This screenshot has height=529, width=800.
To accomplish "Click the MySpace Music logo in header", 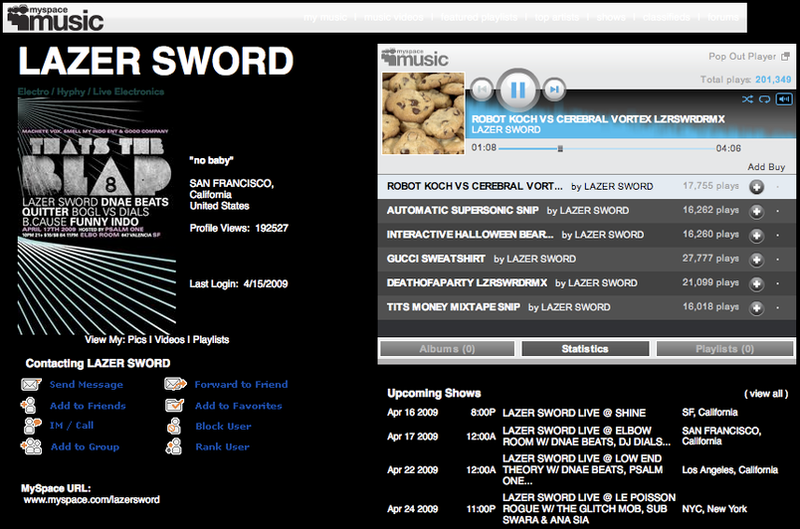I will click(x=55, y=18).
